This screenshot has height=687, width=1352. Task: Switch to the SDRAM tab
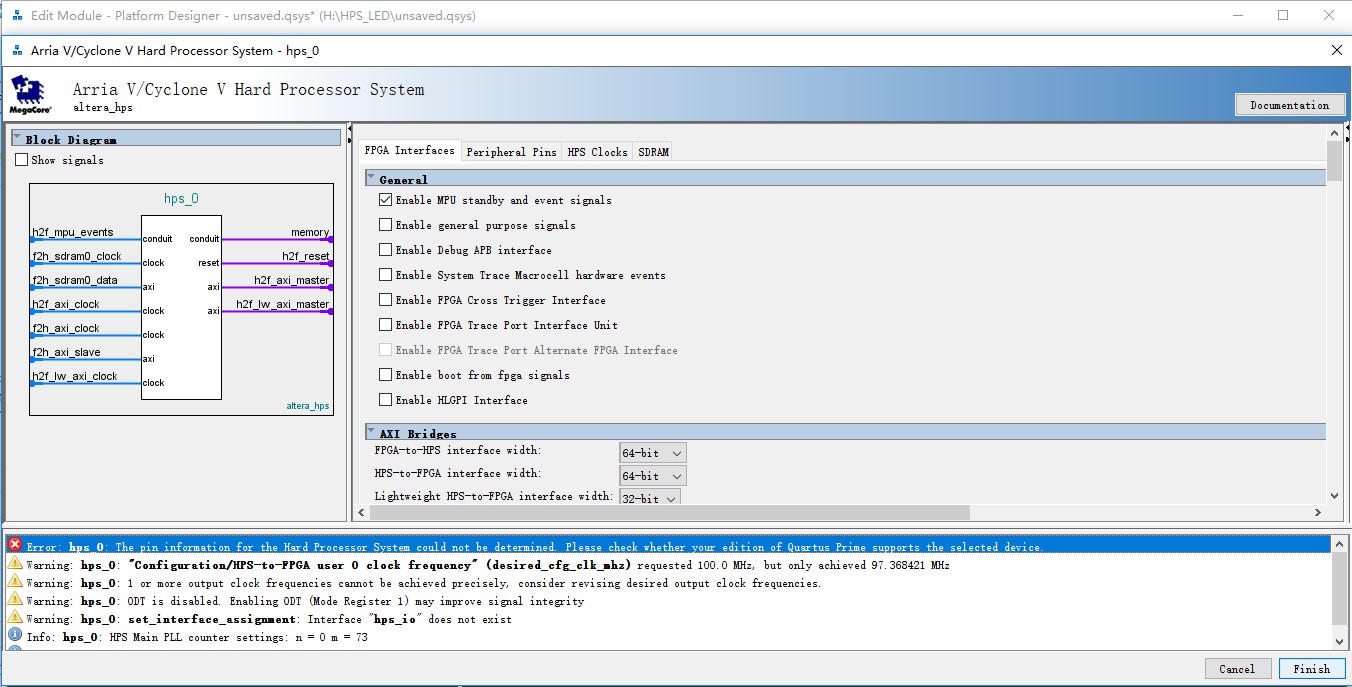[653, 152]
